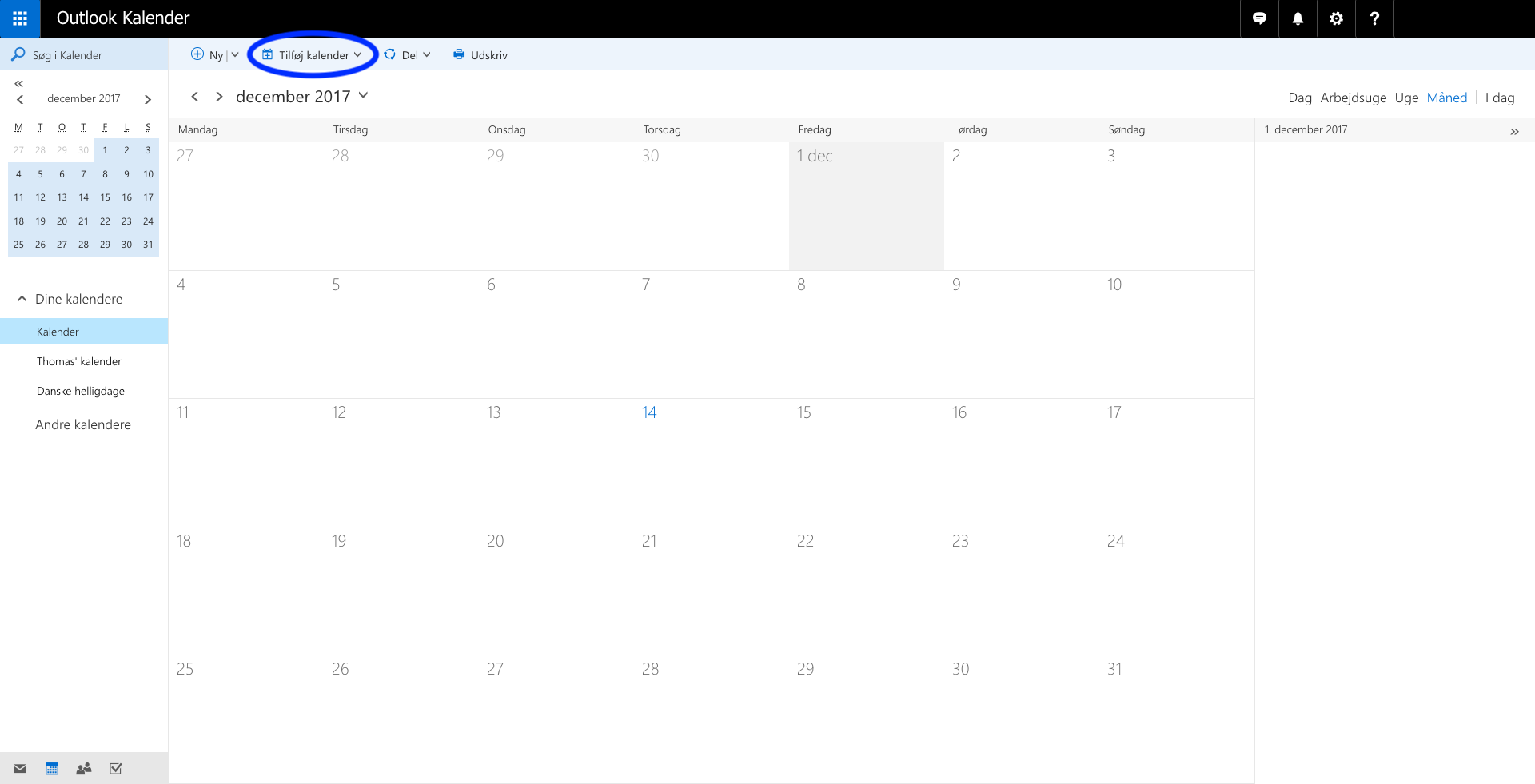Open the help question mark icon

tap(1374, 18)
